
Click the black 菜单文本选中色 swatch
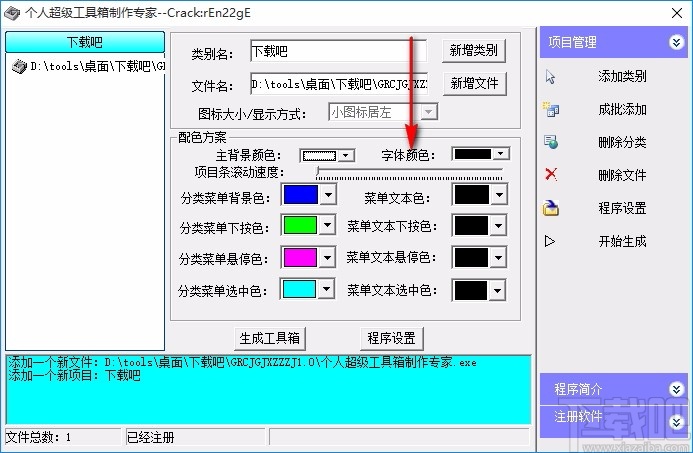471,291
